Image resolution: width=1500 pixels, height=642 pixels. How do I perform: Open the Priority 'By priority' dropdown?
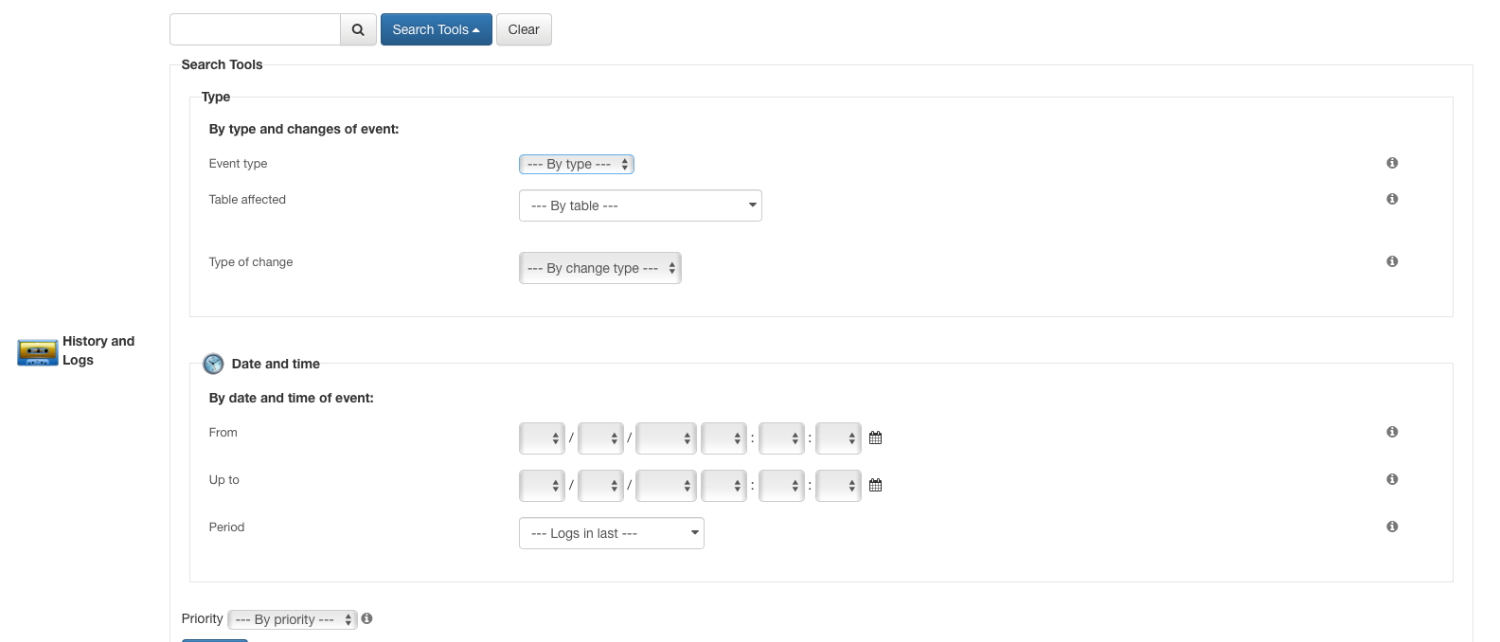click(x=292, y=620)
